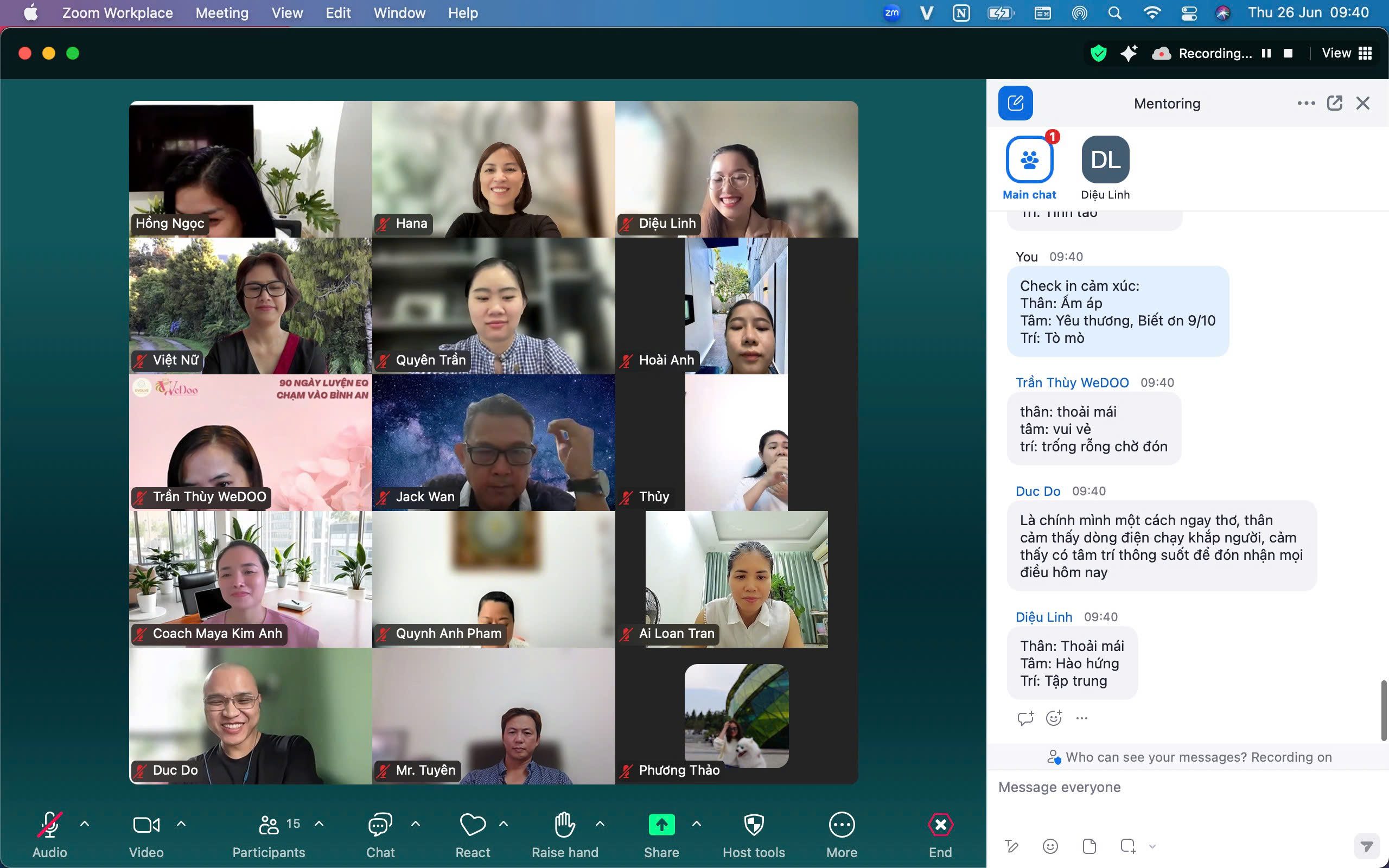The image size is (1389, 868).
Task: Expand arrow next to React
Action: pyautogui.click(x=504, y=824)
